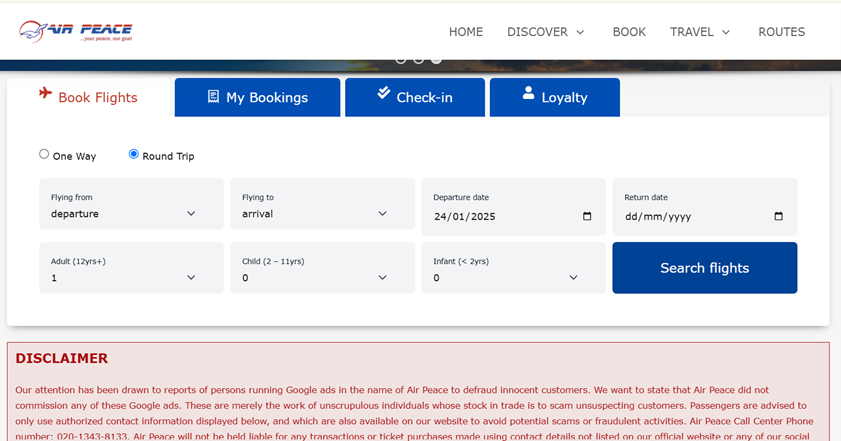The height and width of the screenshot is (441, 841).
Task: Expand the TRAVEL navigation menu
Action: (700, 32)
